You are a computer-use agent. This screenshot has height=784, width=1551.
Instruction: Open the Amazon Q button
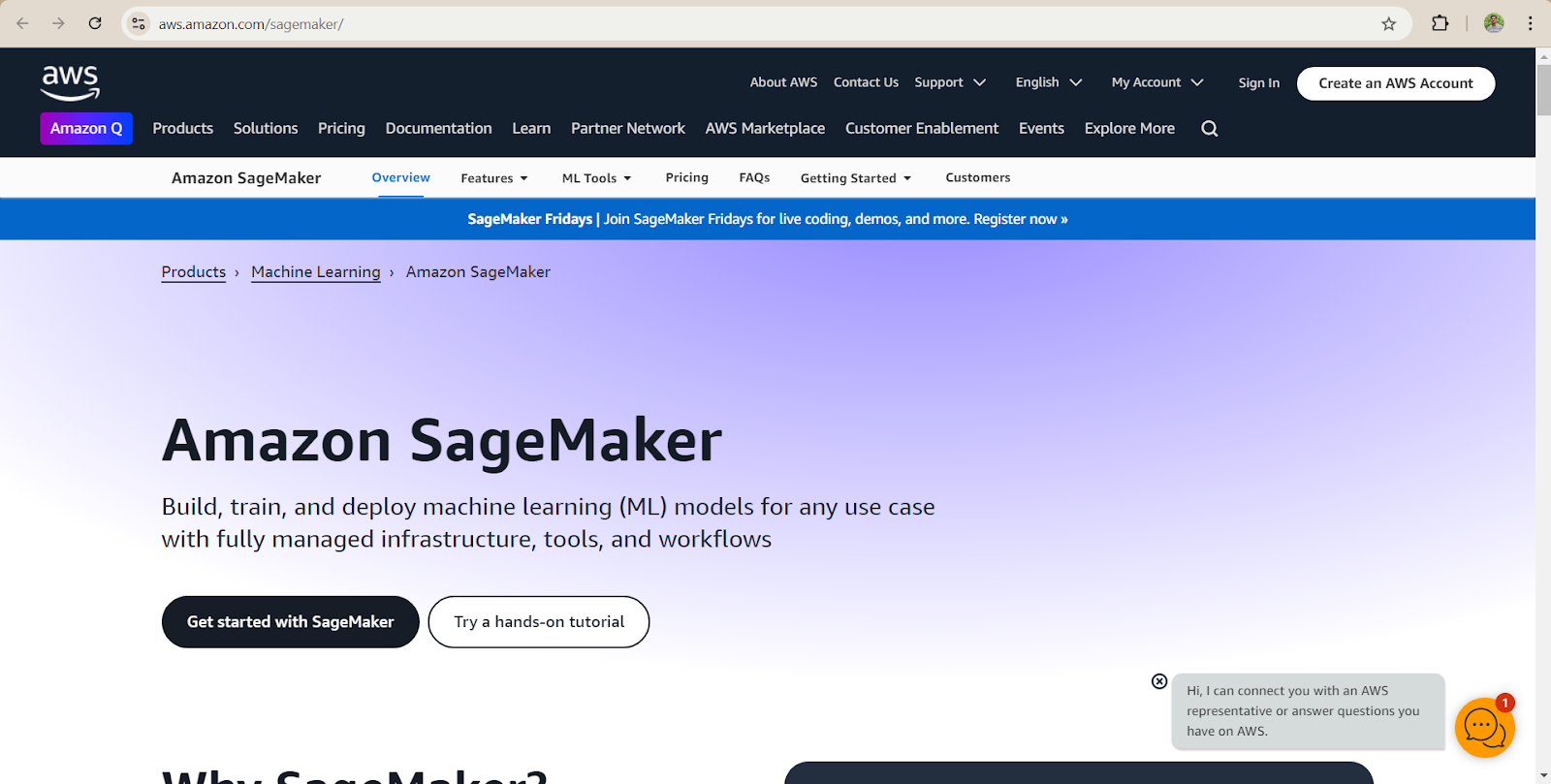coord(86,128)
